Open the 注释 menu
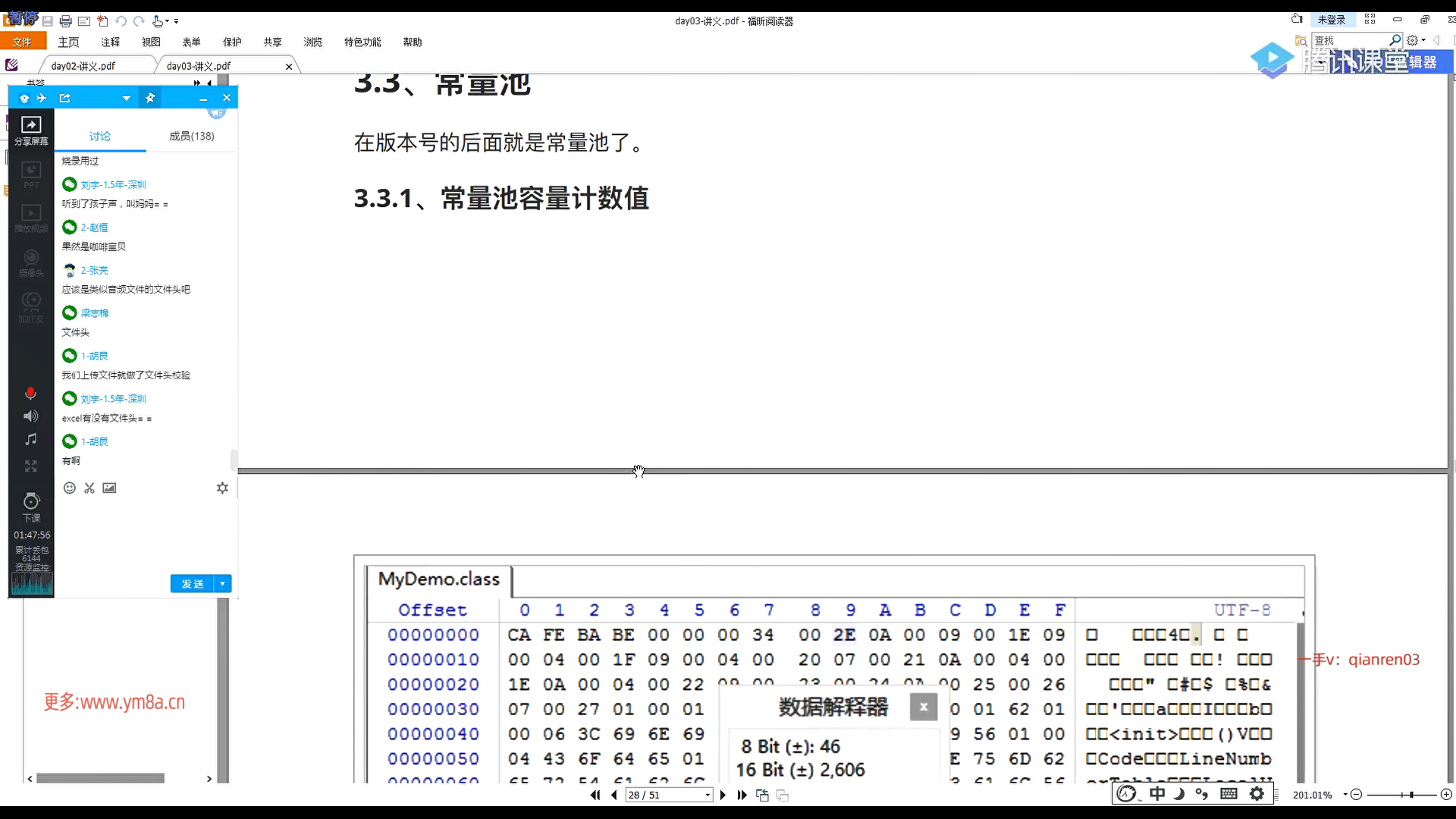The image size is (1456, 819). click(x=111, y=42)
